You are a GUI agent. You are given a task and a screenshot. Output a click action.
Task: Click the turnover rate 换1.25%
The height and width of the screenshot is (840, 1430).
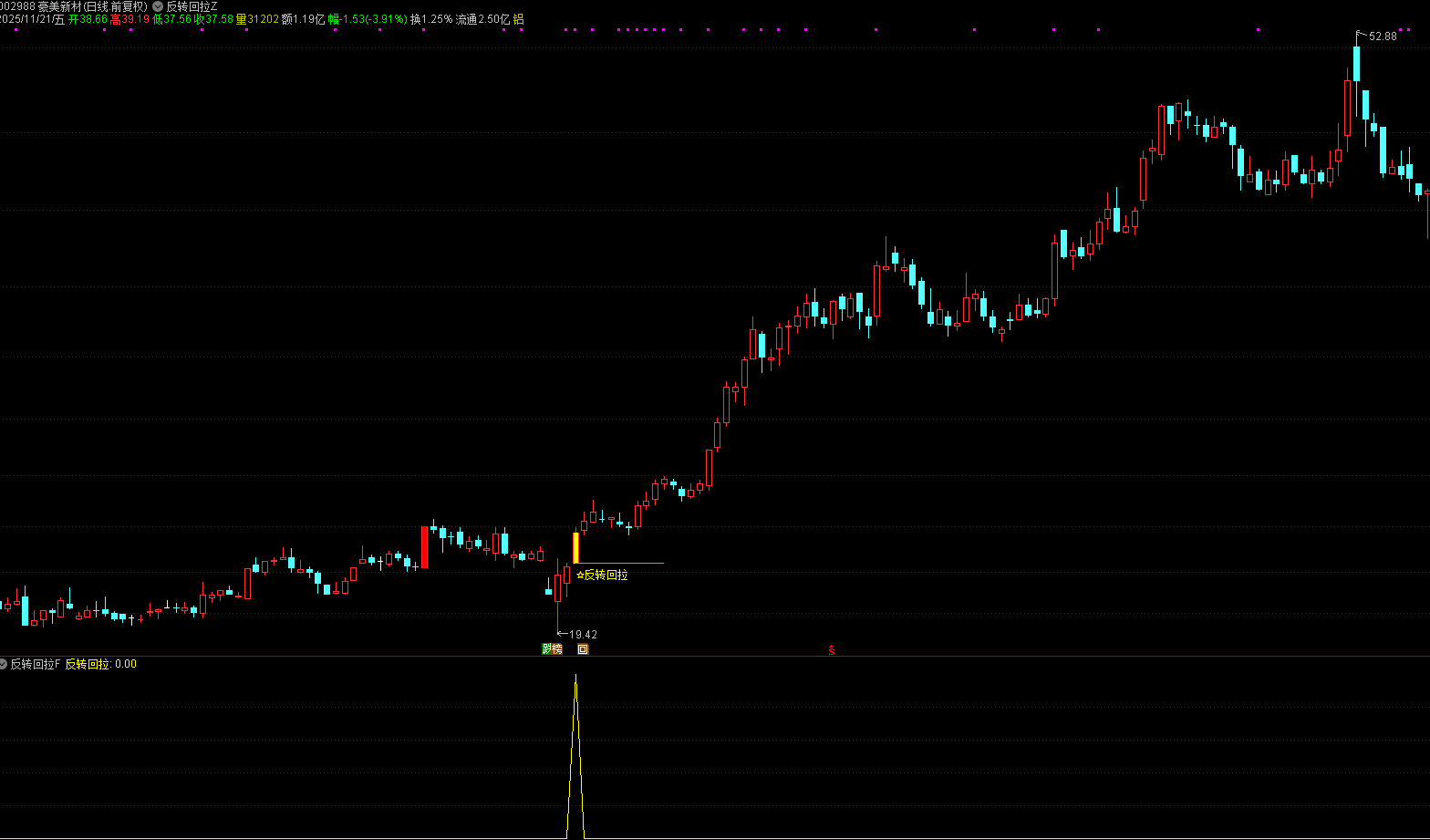(431, 19)
